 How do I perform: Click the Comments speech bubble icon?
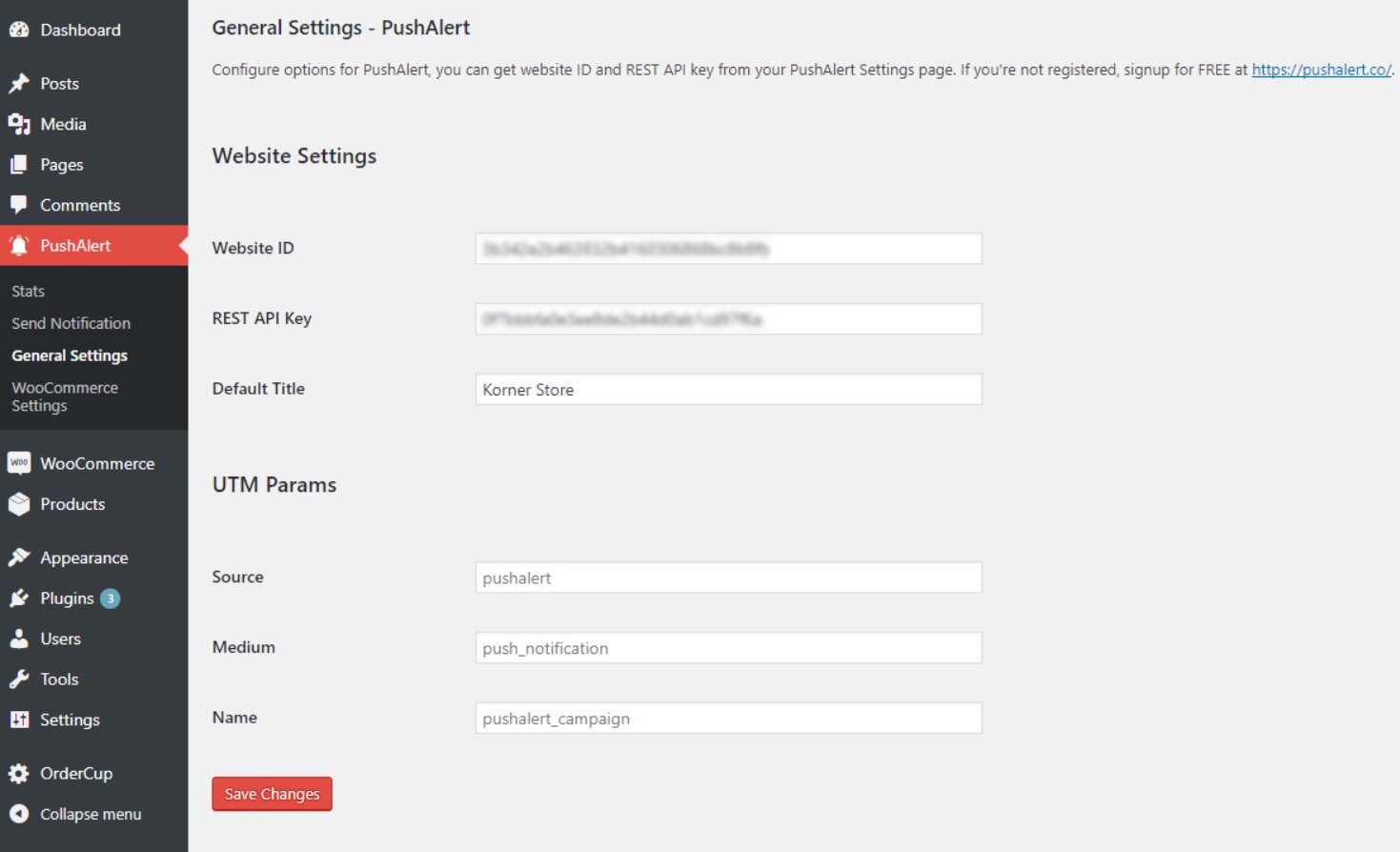[19, 204]
